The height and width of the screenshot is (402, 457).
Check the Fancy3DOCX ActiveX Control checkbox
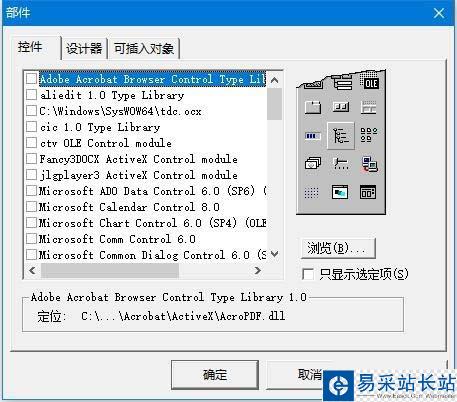31,159
